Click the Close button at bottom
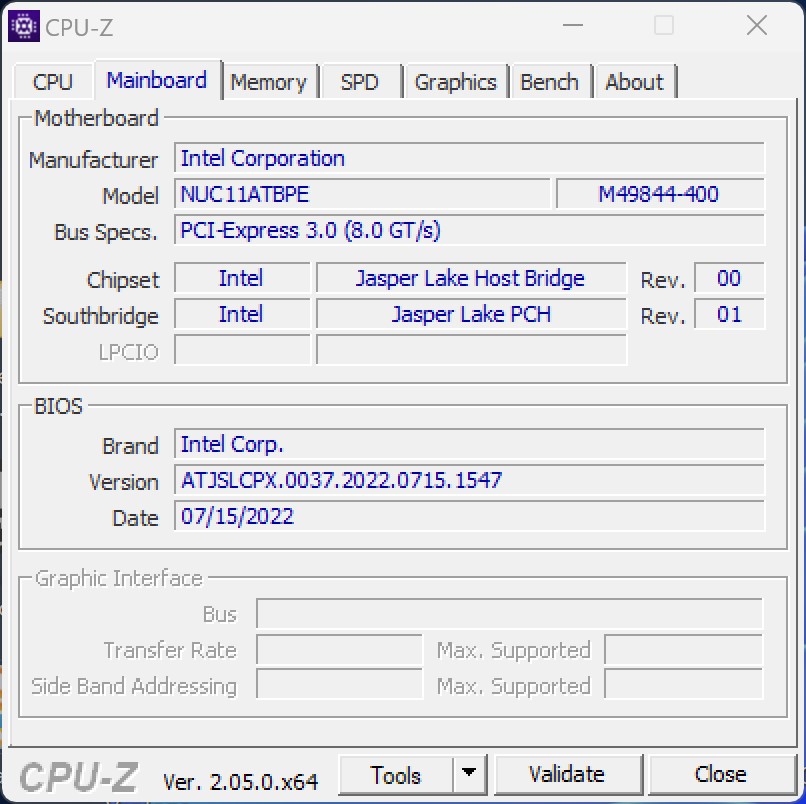The height and width of the screenshot is (804, 806). click(x=721, y=775)
